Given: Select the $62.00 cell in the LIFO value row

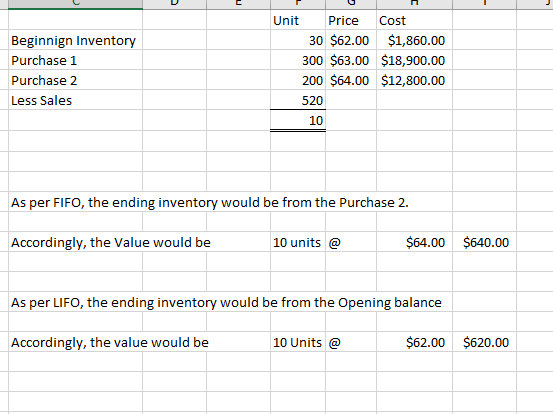Looking at the screenshot, I should click(414, 342).
